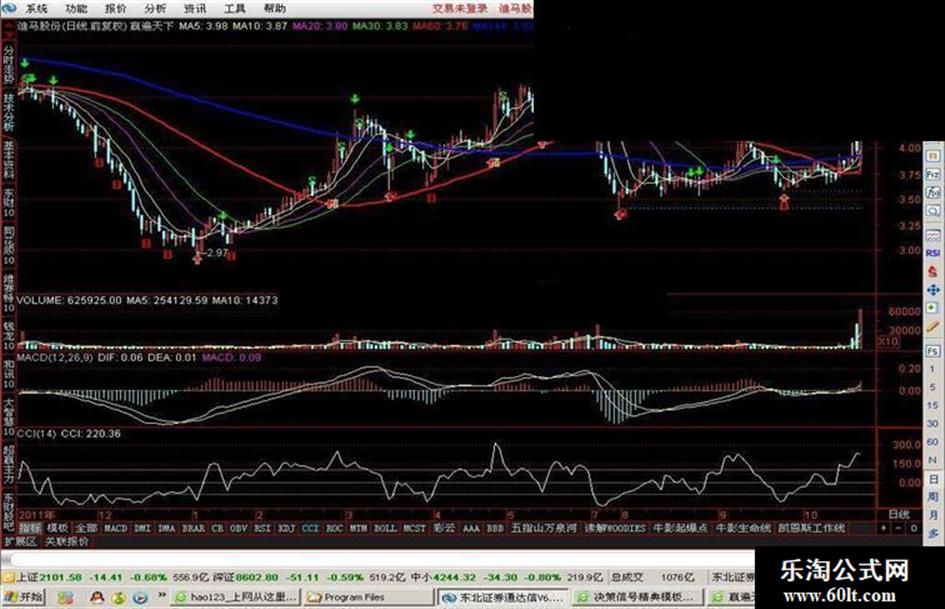Open the 工具 menu
Image resolution: width=945 pixels, height=609 pixels.
(234, 8)
